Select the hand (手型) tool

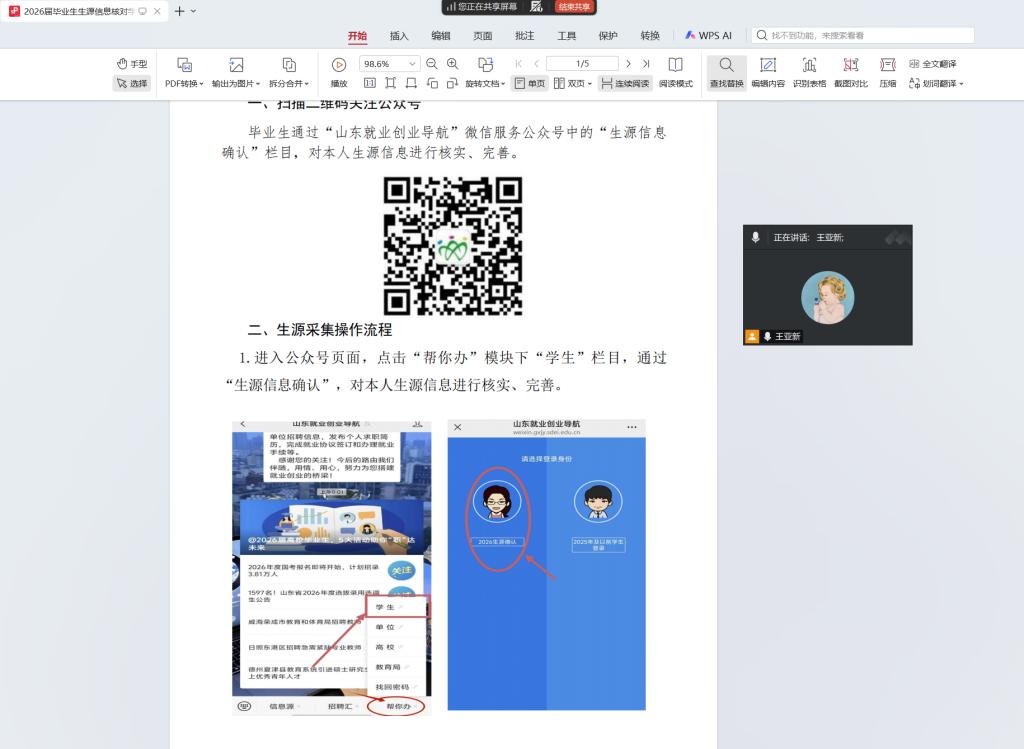click(132, 63)
